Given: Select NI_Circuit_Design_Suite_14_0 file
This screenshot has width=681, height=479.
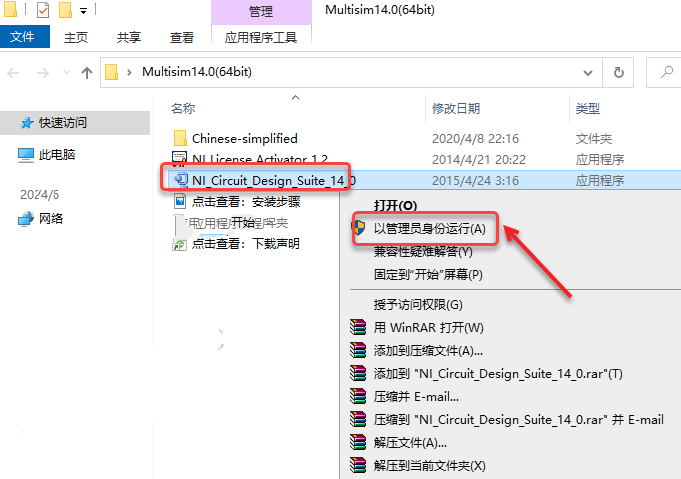Looking at the screenshot, I should [274, 180].
